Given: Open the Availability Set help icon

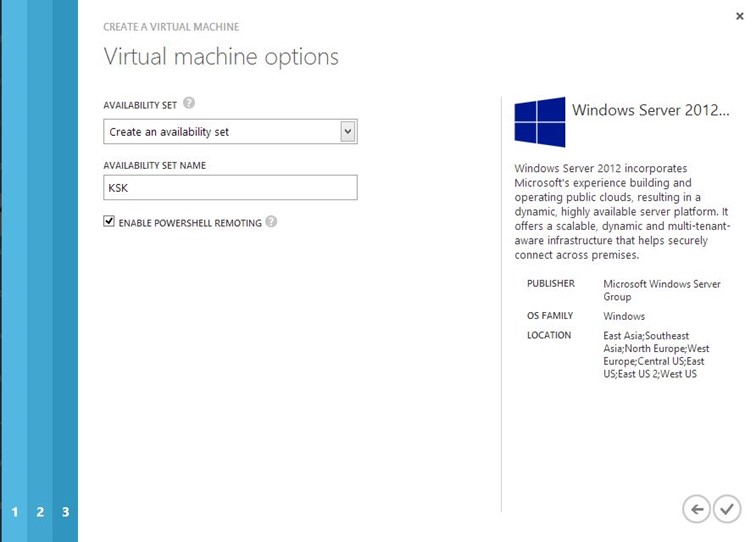Looking at the screenshot, I should [x=189, y=103].
